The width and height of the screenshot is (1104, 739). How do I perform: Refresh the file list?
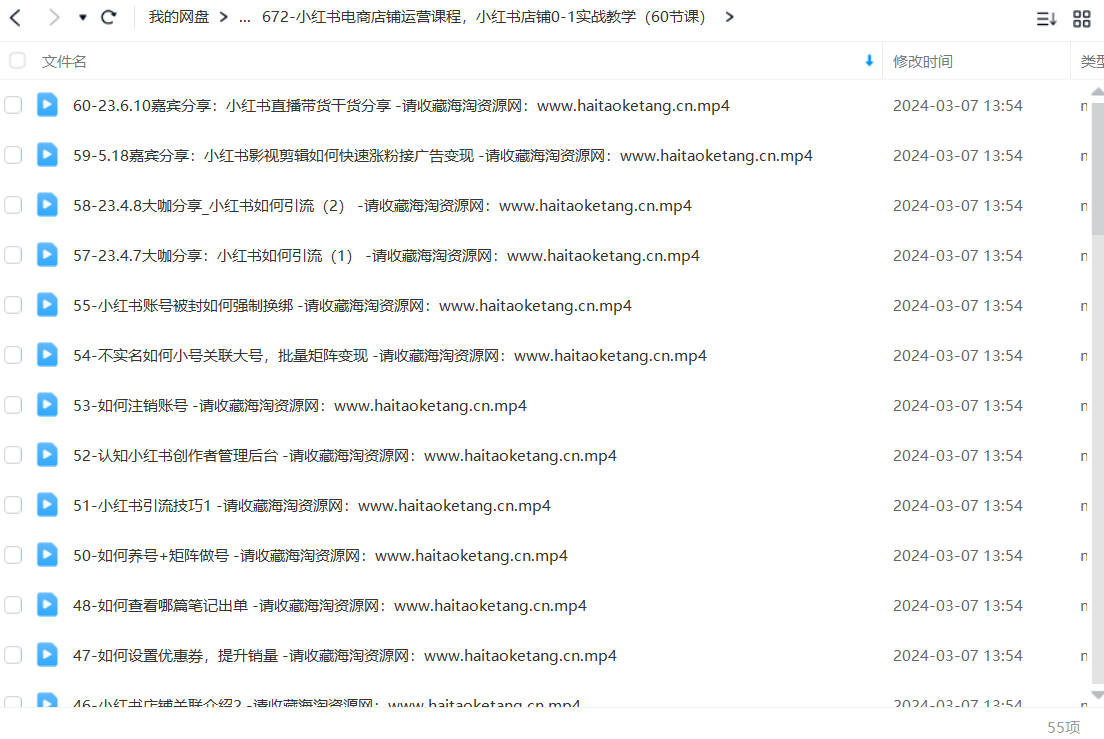[108, 17]
